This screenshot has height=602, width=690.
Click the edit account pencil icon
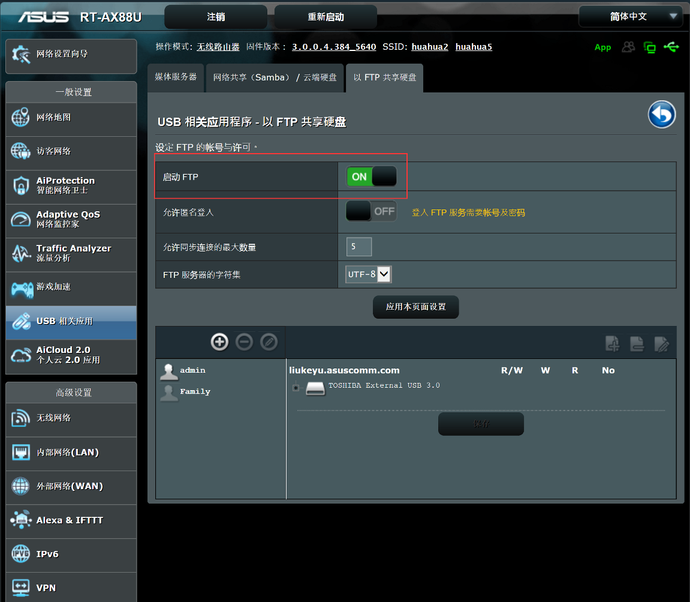268,342
